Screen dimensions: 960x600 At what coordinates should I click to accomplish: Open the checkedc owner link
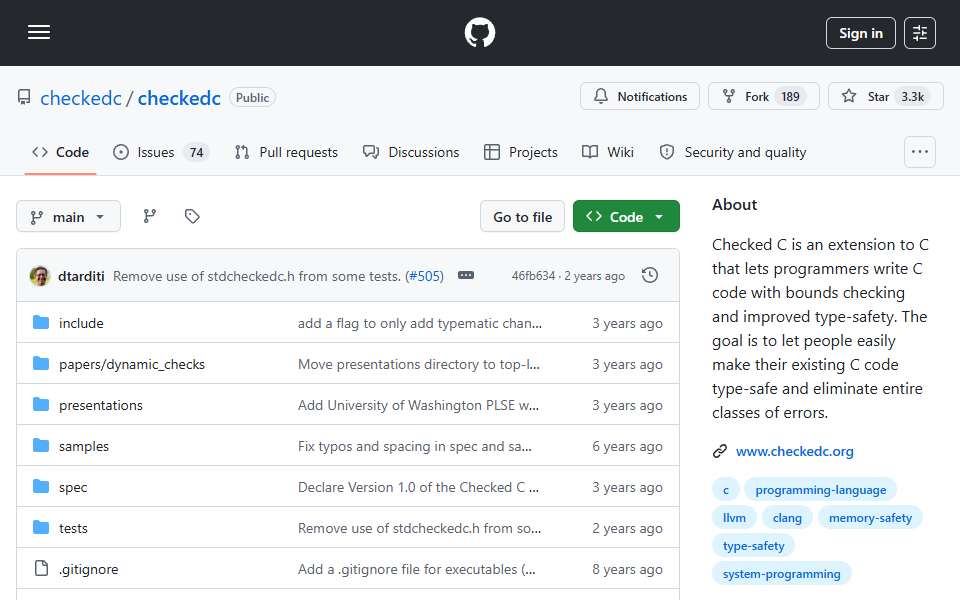(81, 98)
